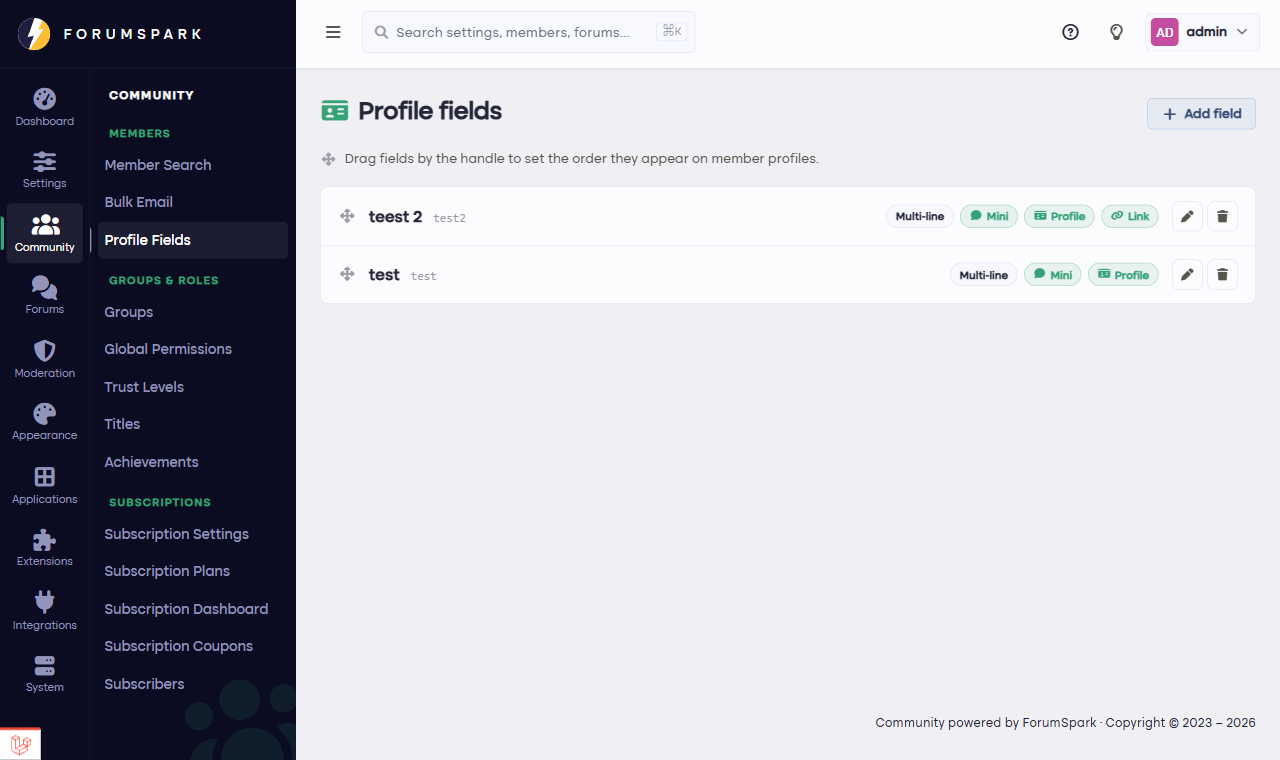Open the Settings sliders section
Viewport: 1280px width, 760px height.
(44, 170)
